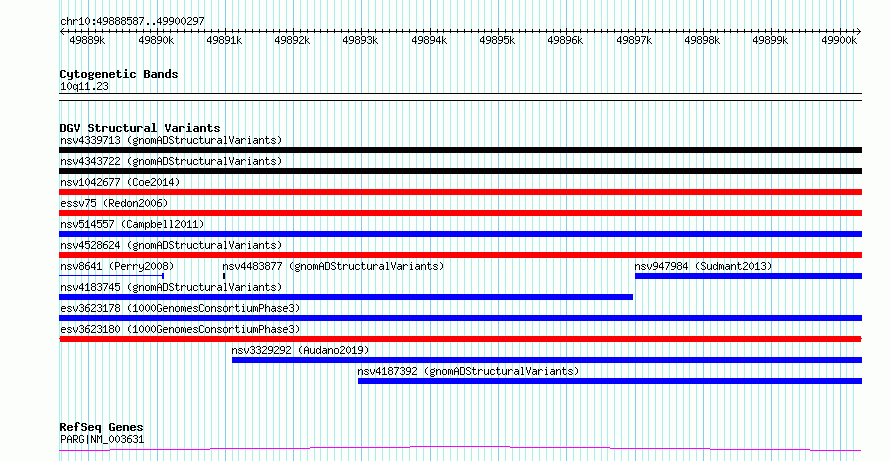Click the red bar under nsv1042677
Image resolution: width=890 pixels, height=461 pixels.
460,192
